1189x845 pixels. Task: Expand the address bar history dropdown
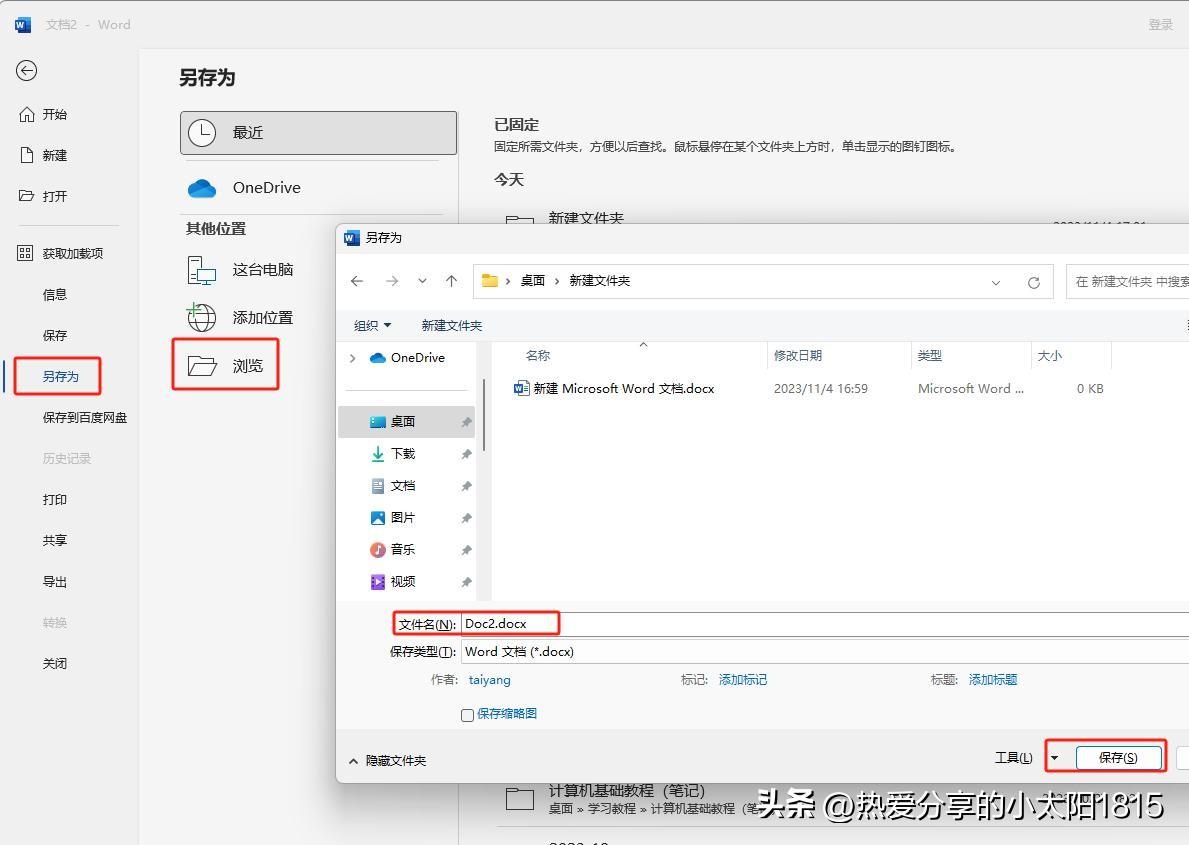[996, 283]
